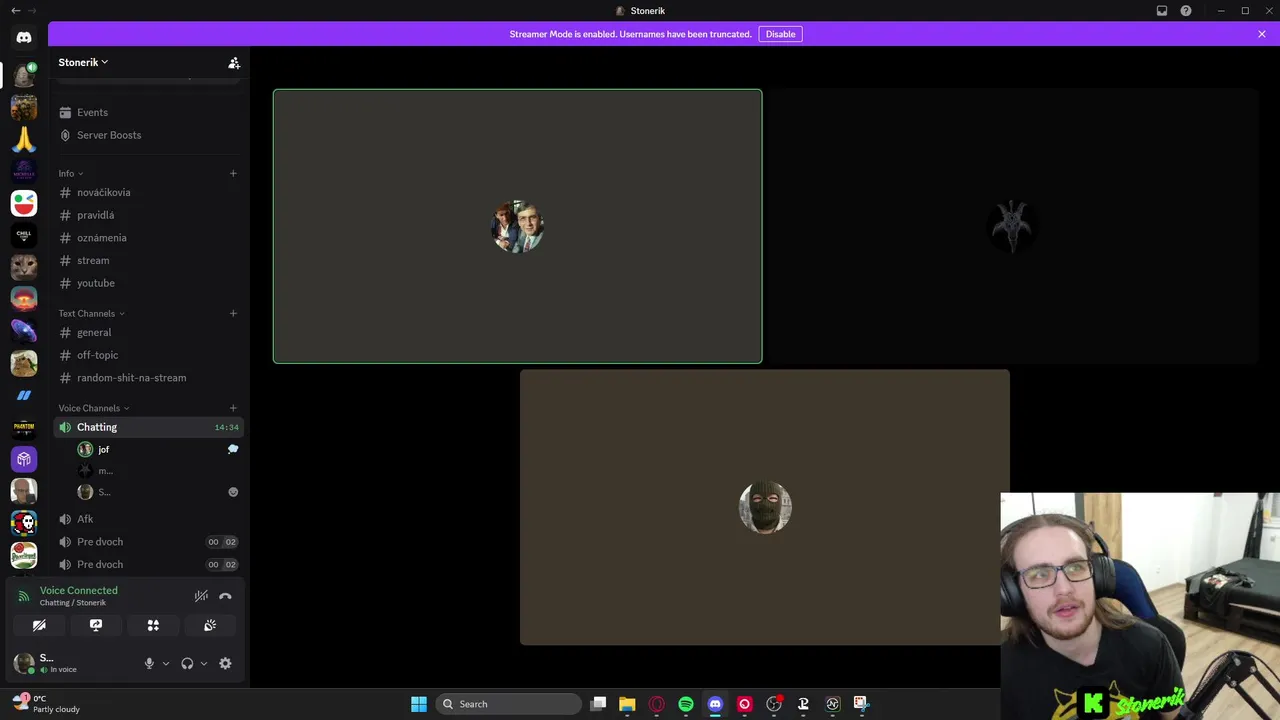Open Events in the sidebar
Viewport: 1280px width, 720px height.
tap(148, 112)
